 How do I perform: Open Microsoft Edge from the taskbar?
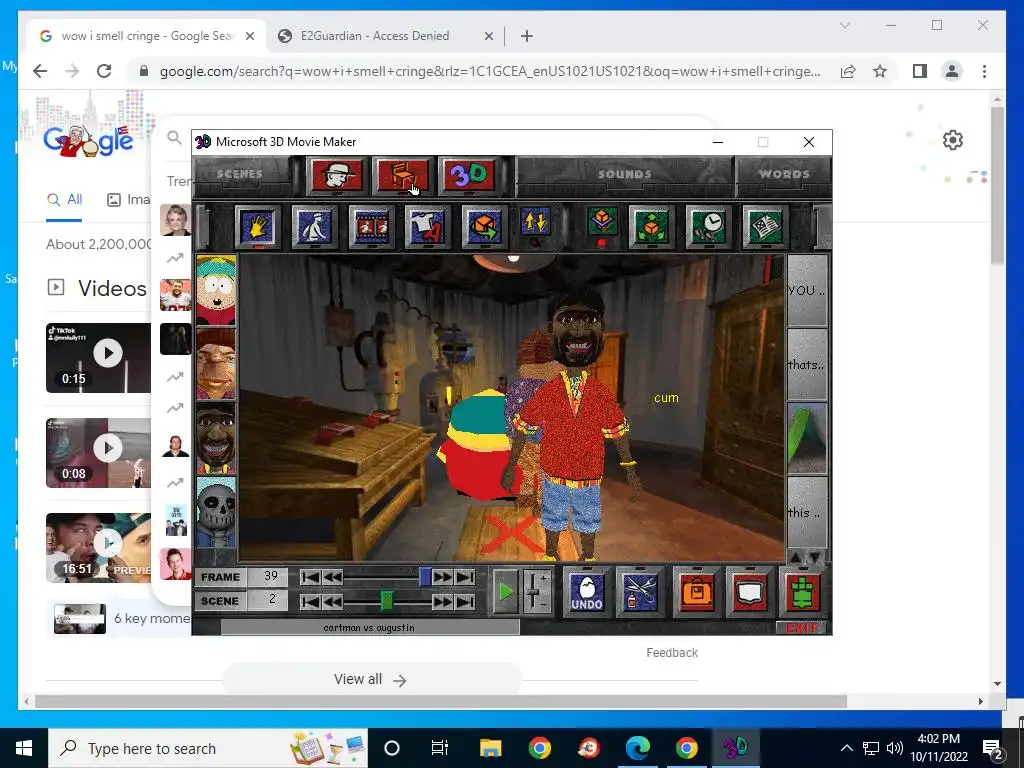pos(637,748)
